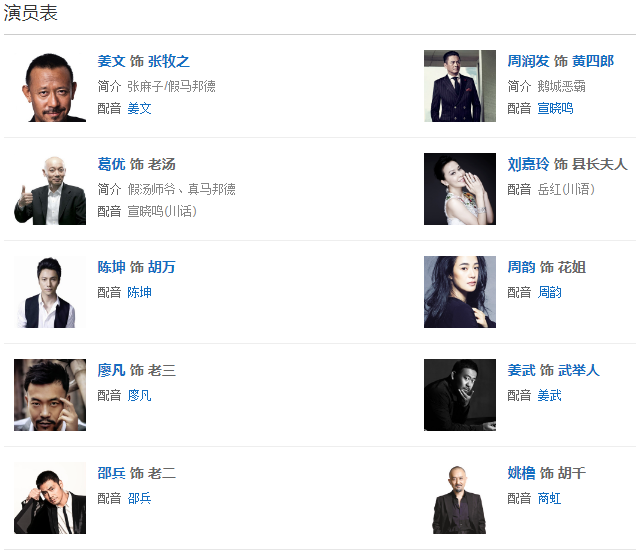Click the bold 姚橹 actor name link
This screenshot has height=551, width=636.
point(521,473)
